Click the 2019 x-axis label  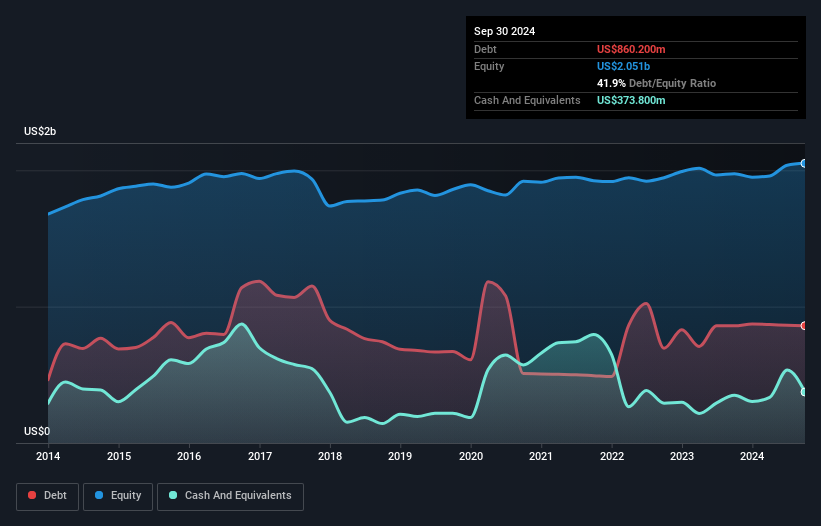[400, 456]
